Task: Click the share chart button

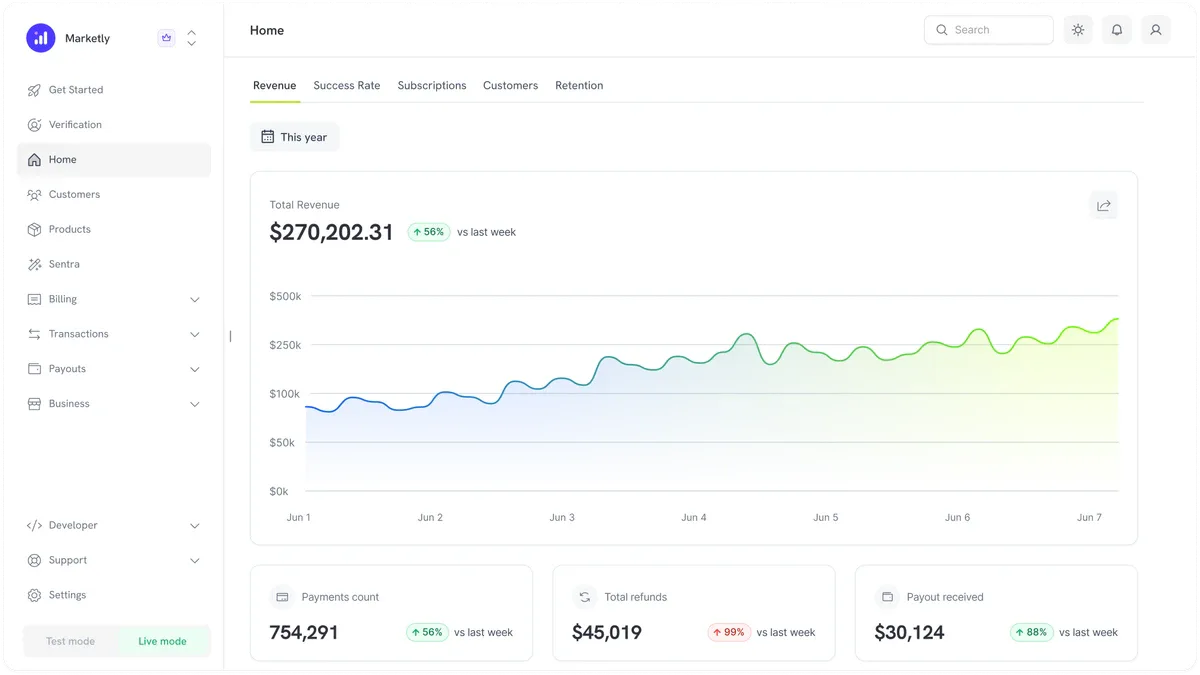Action: [1104, 205]
